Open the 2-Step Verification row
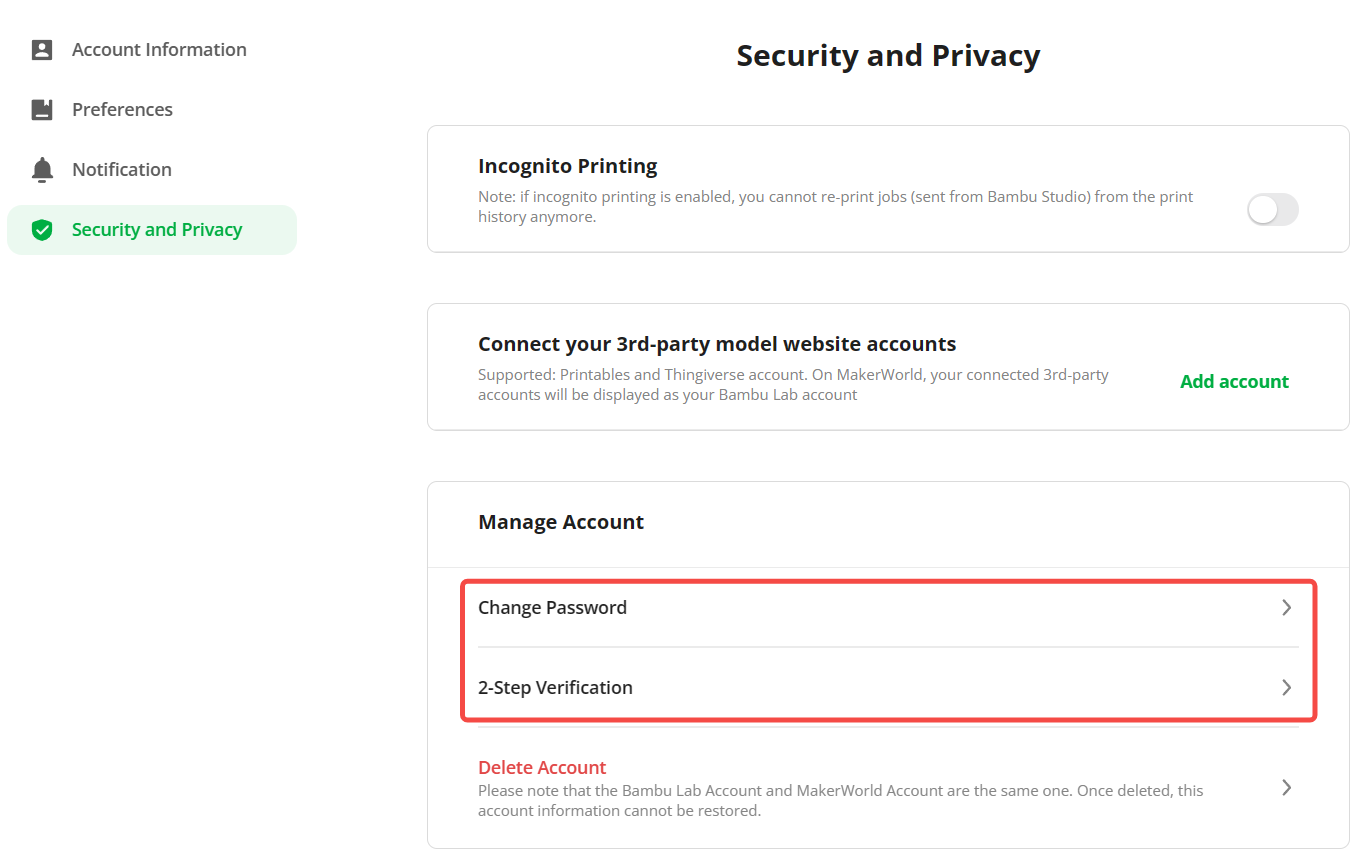 point(888,687)
